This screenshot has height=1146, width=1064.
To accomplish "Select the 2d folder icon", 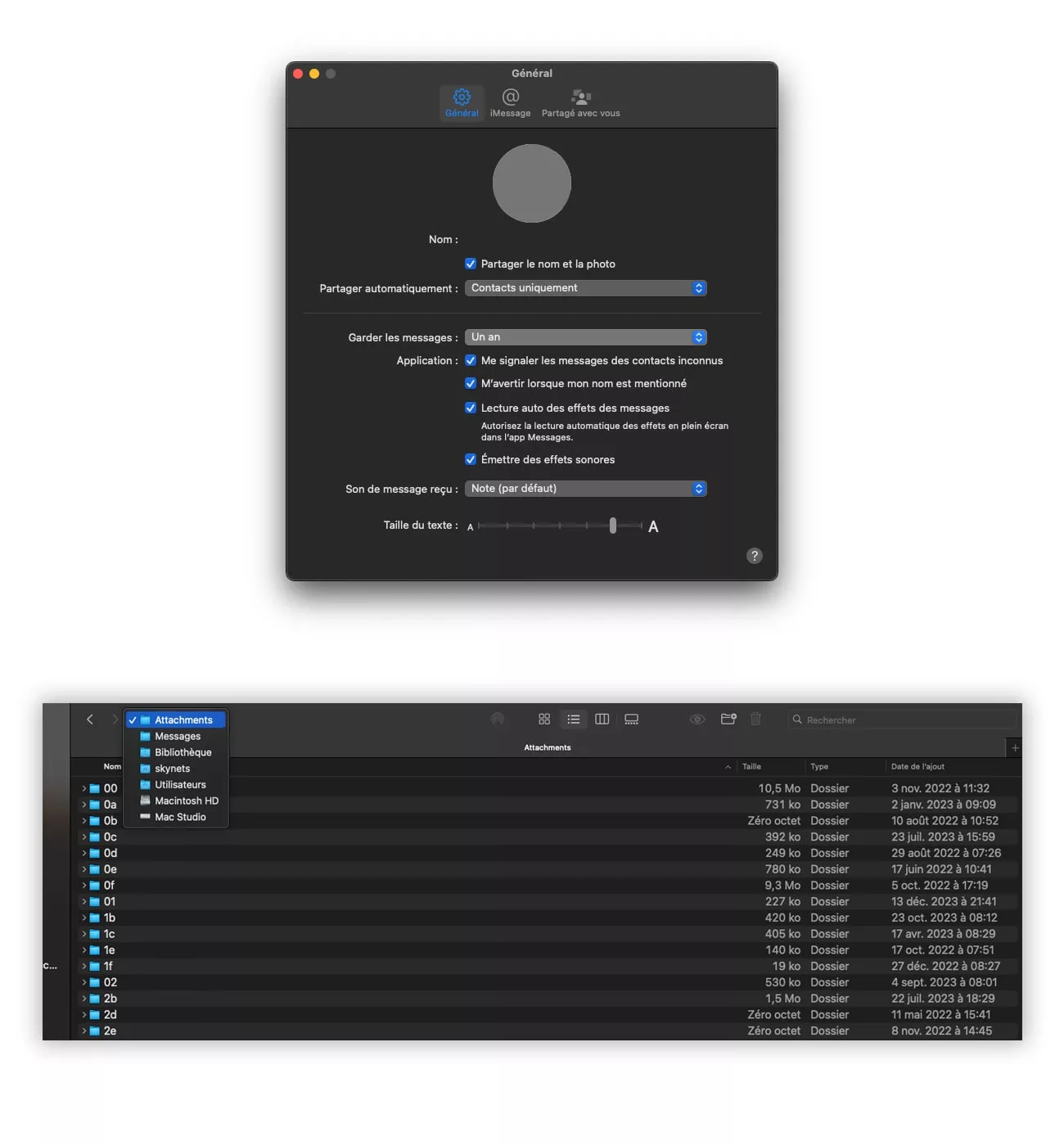I will point(95,1015).
